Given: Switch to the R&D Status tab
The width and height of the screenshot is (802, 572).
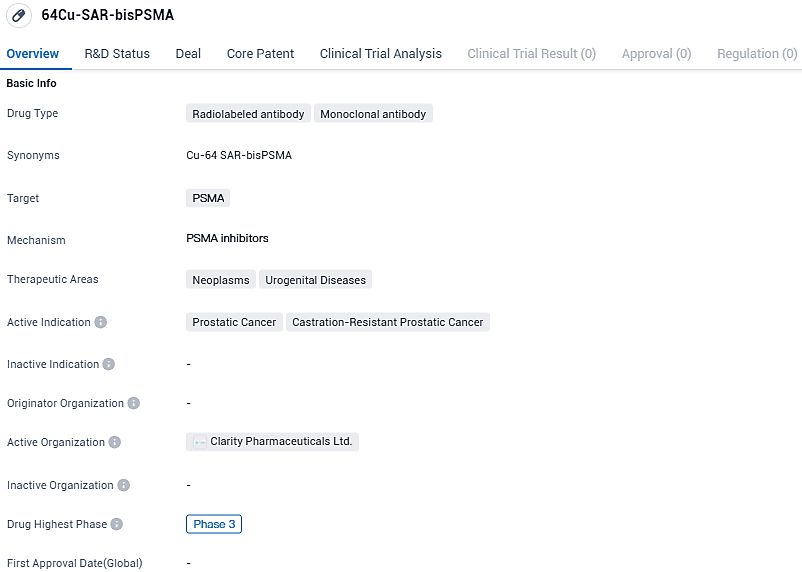Looking at the screenshot, I should point(117,54).
